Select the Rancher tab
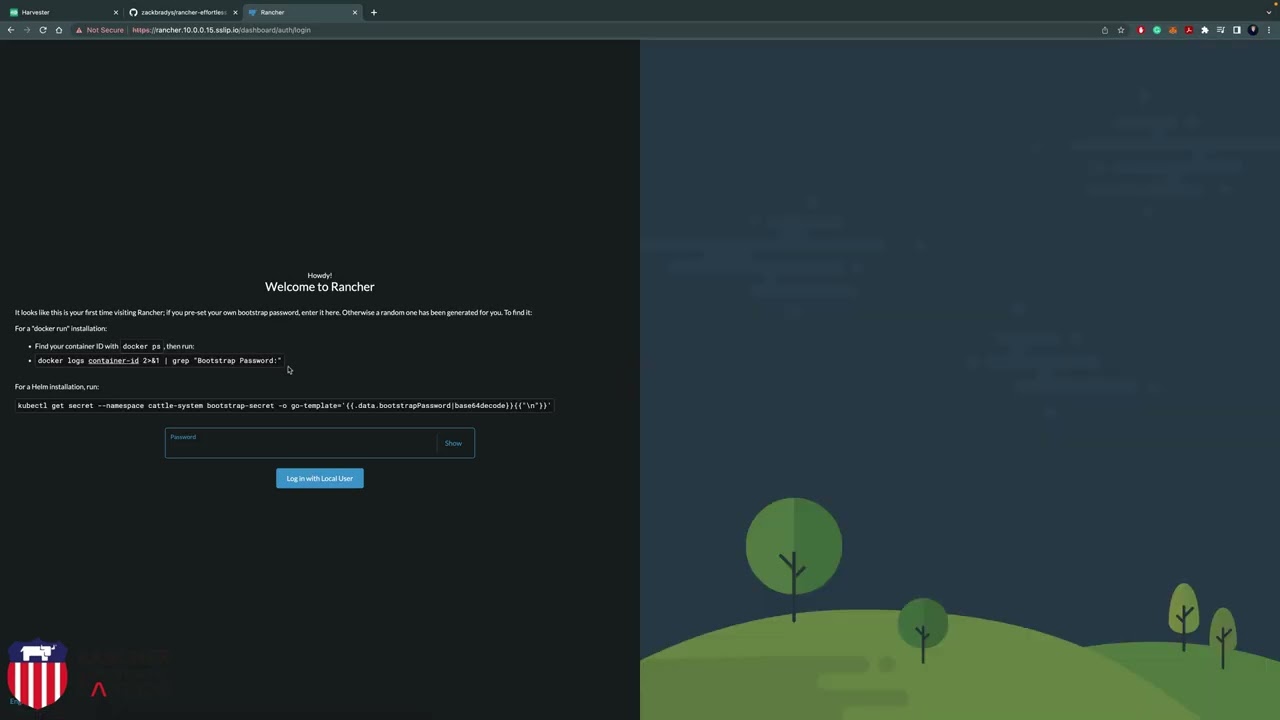The height and width of the screenshot is (720, 1280). click(302, 13)
